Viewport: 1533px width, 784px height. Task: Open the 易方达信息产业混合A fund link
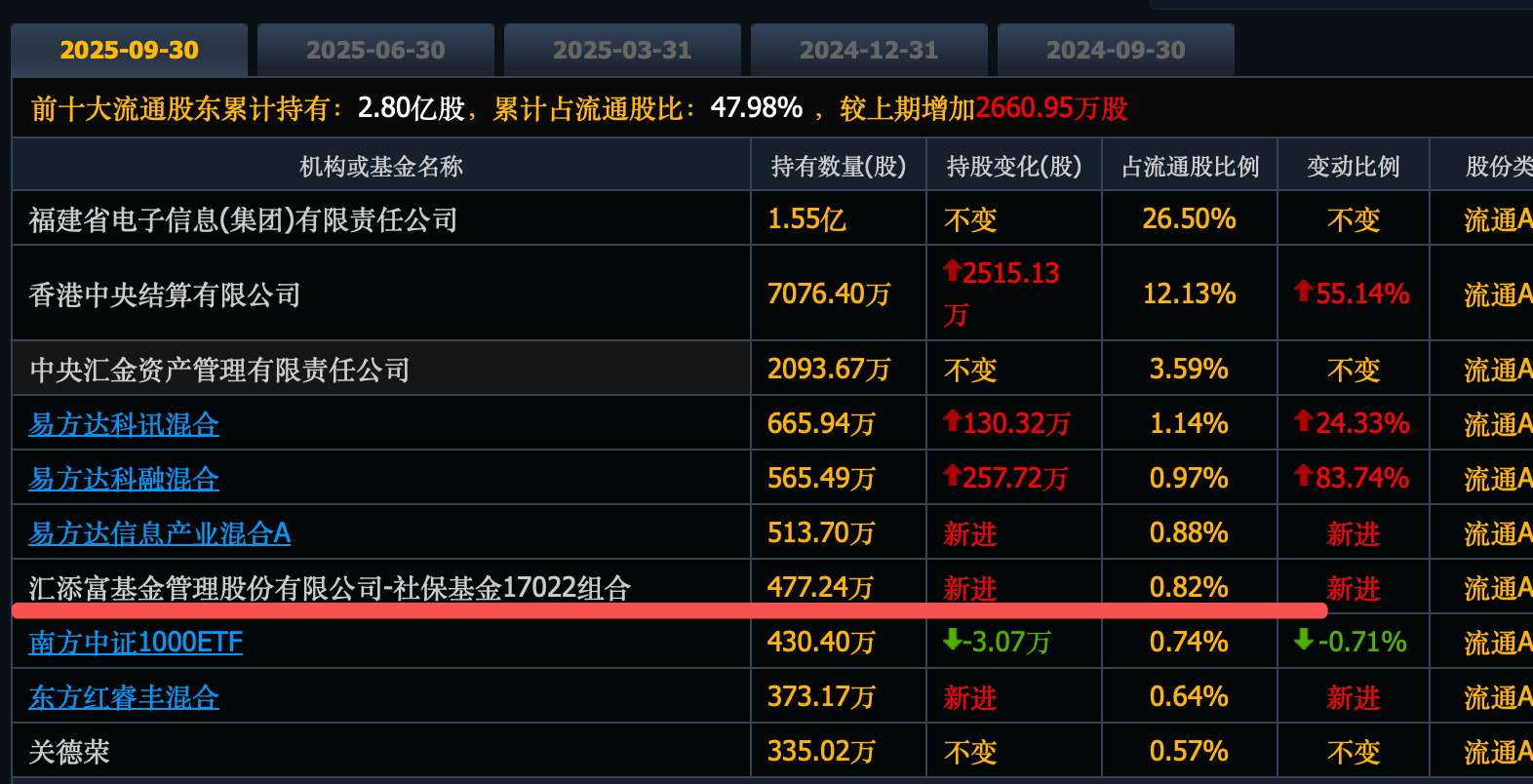point(160,533)
